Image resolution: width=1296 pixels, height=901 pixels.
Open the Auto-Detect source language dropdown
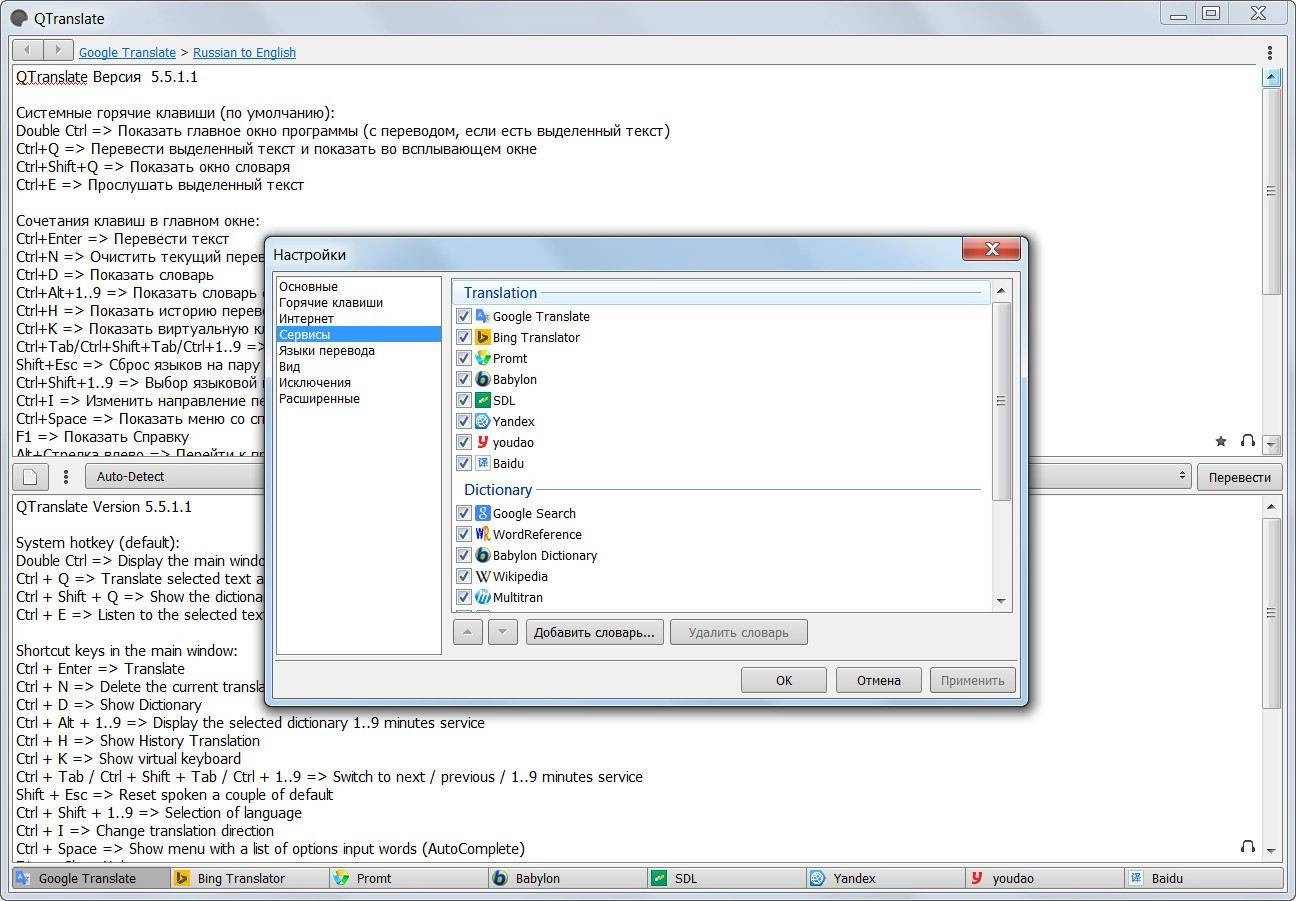coord(175,477)
